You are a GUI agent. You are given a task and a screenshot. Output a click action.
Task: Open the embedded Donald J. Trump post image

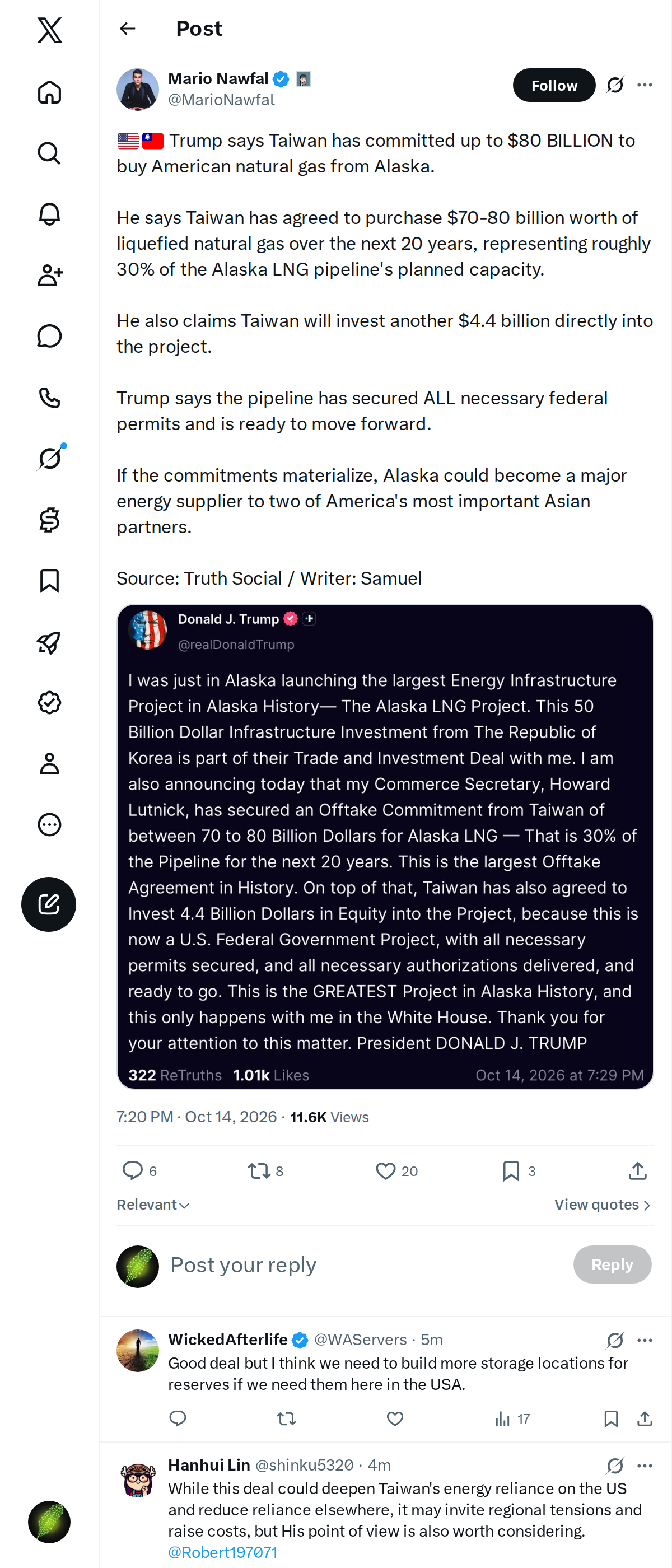pyautogui.click(x=385, y=846)
